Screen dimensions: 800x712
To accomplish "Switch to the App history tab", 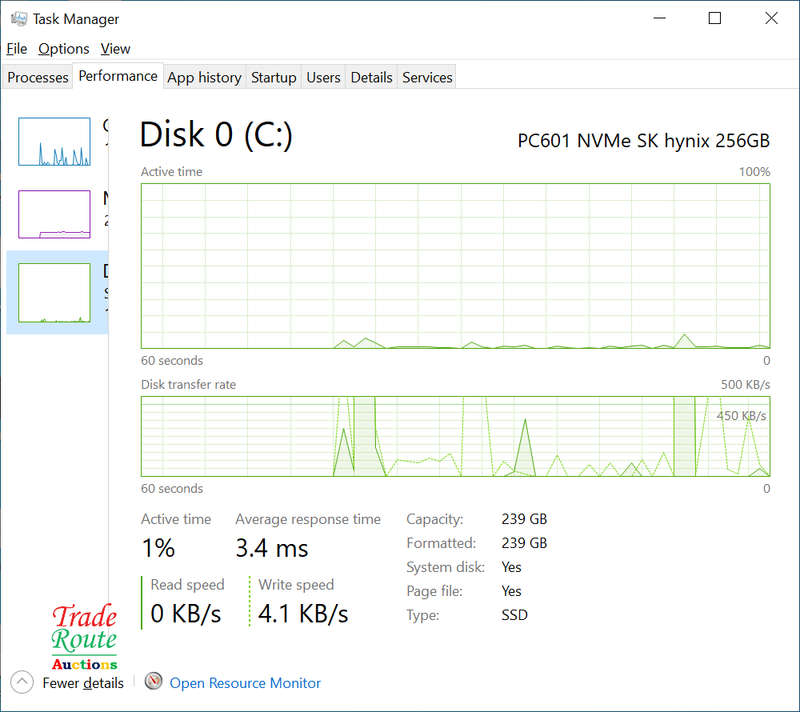I will (x=204, y=77).
